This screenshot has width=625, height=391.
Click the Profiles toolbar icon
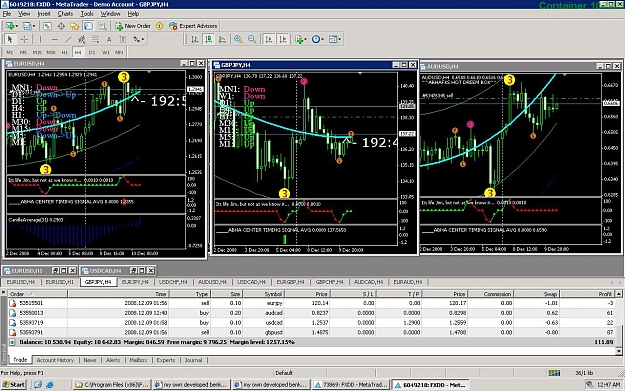click(x=27, y=26)
